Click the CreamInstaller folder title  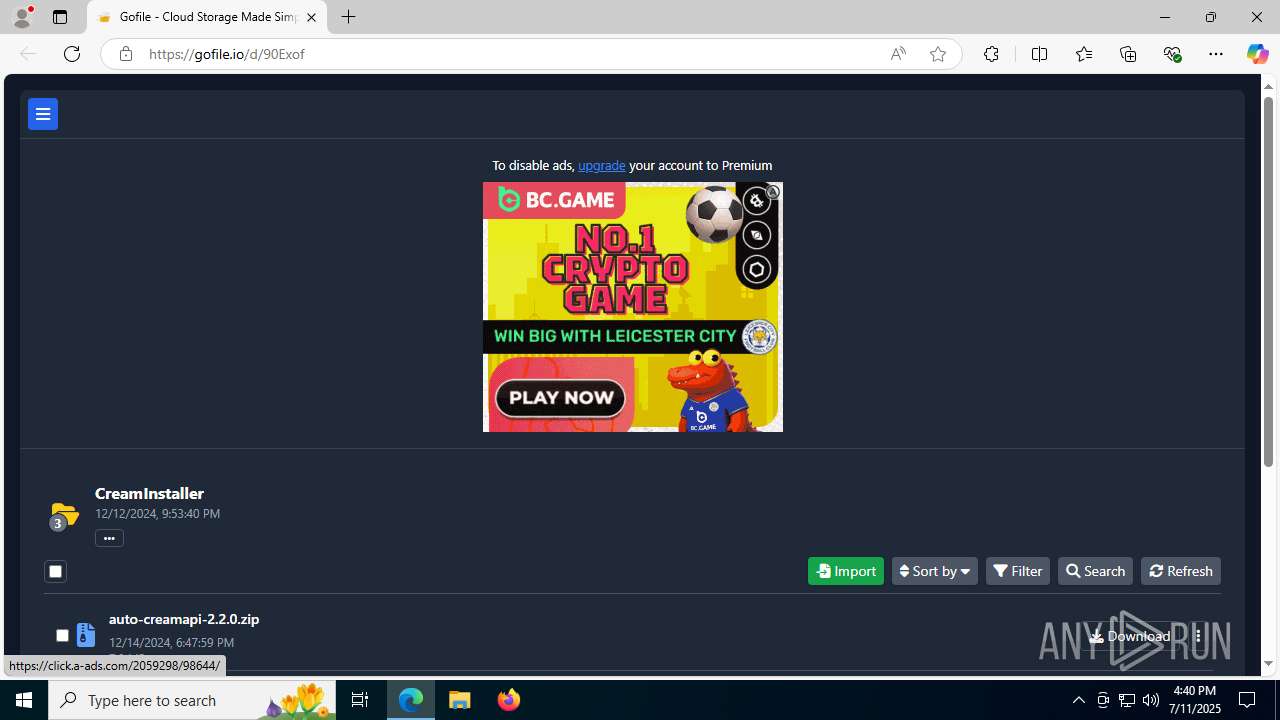click(x=149, y=493)
